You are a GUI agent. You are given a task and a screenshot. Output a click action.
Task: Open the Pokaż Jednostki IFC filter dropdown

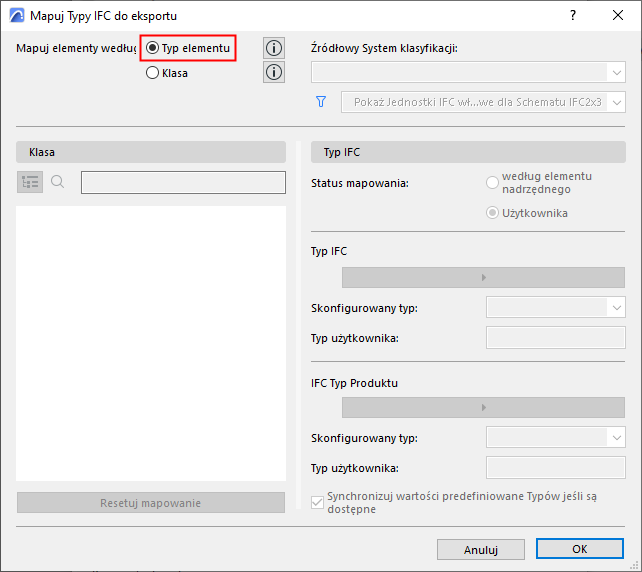[483, 102]
